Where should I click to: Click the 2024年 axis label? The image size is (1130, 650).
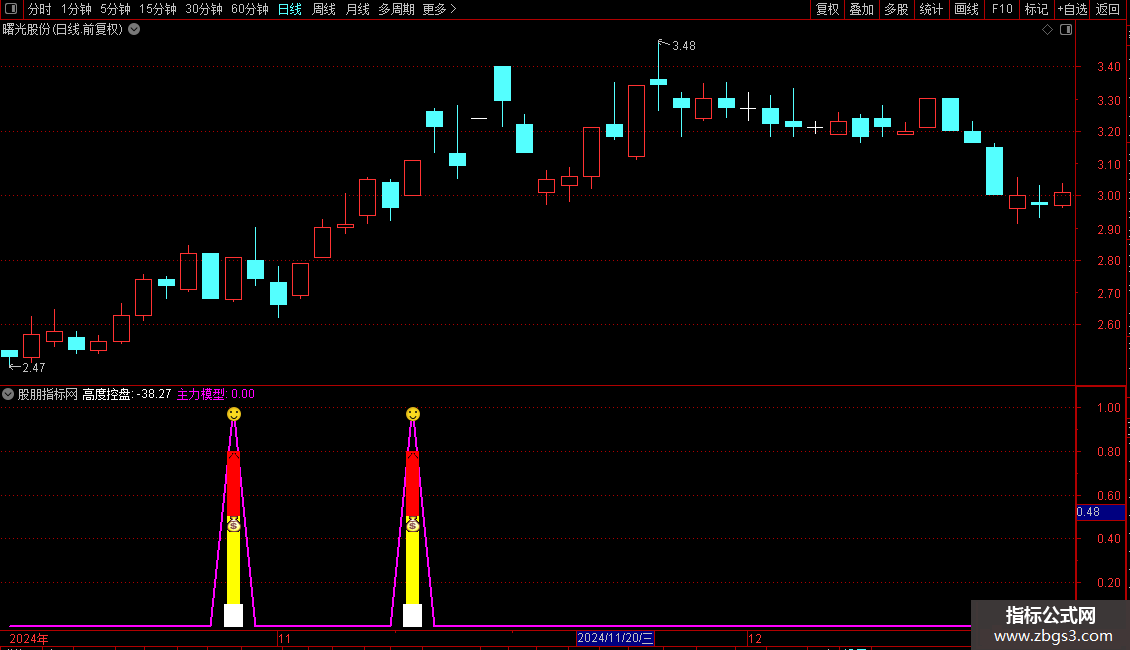pyautogui.click(x=29, y=639)
